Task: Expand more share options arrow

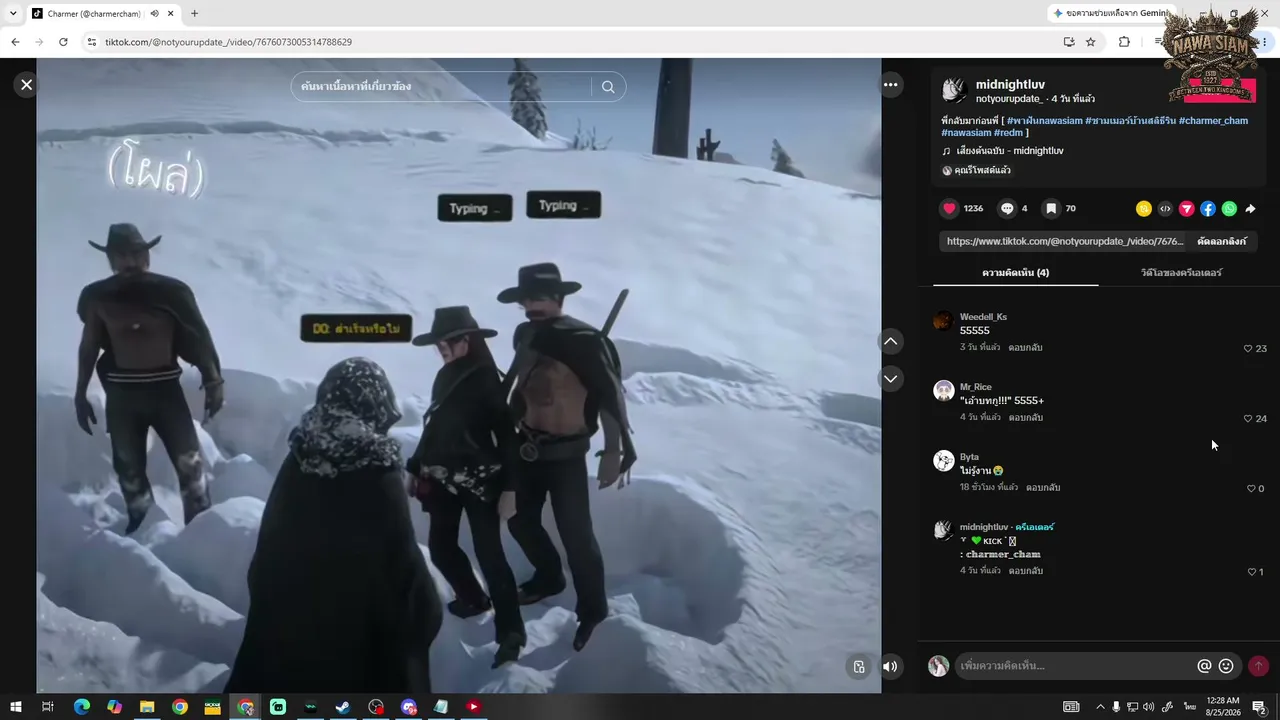Action: click(1250, 209)
